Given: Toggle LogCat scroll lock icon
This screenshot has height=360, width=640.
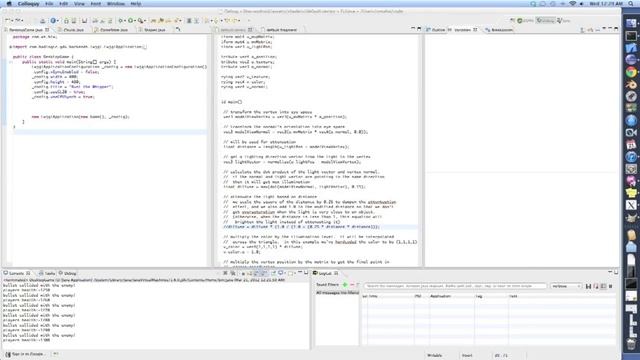Looking at the screenshot, I should click(x=611, y=286).
